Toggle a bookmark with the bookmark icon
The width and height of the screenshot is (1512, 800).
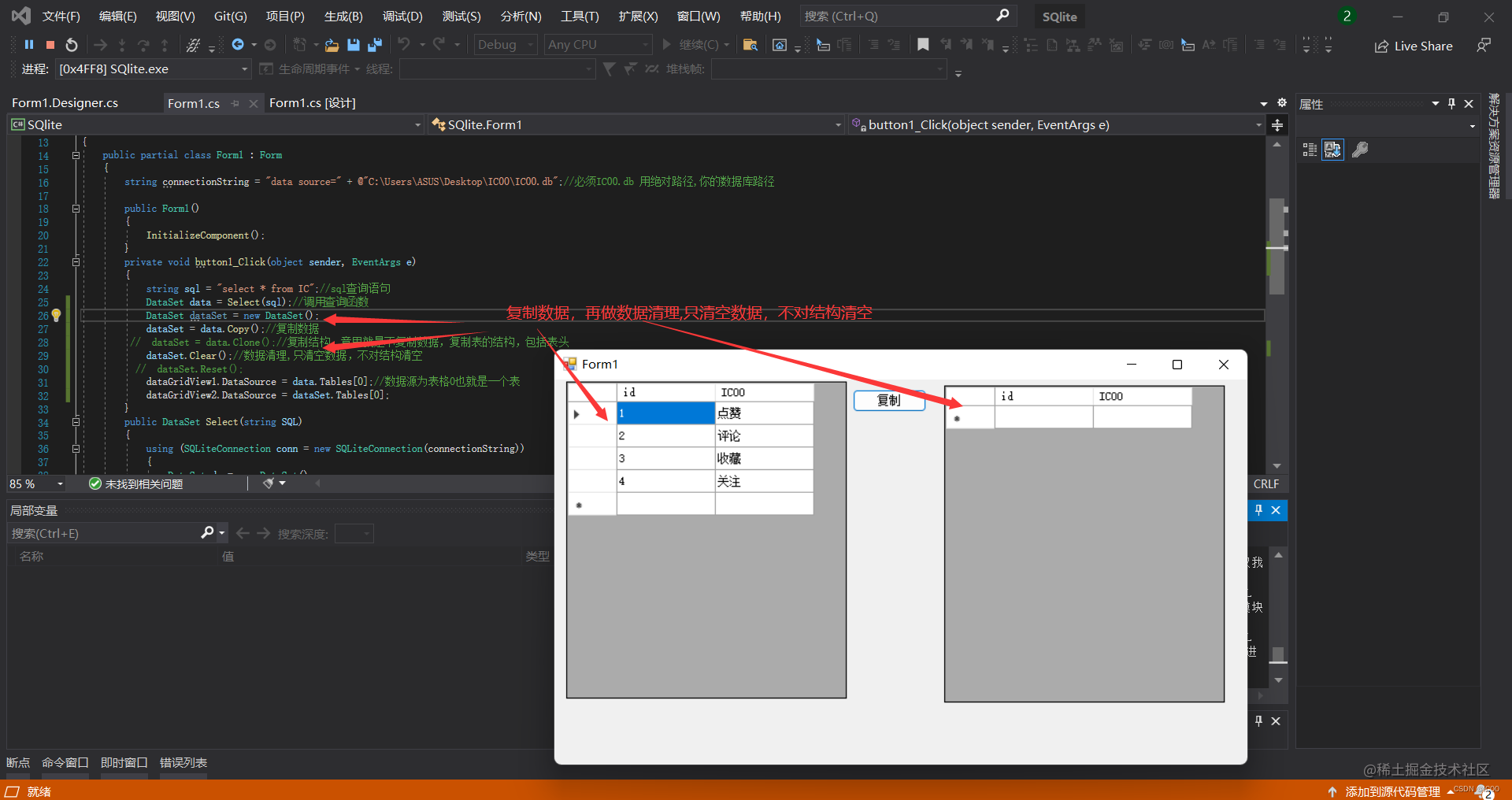[x=923, y=45]
